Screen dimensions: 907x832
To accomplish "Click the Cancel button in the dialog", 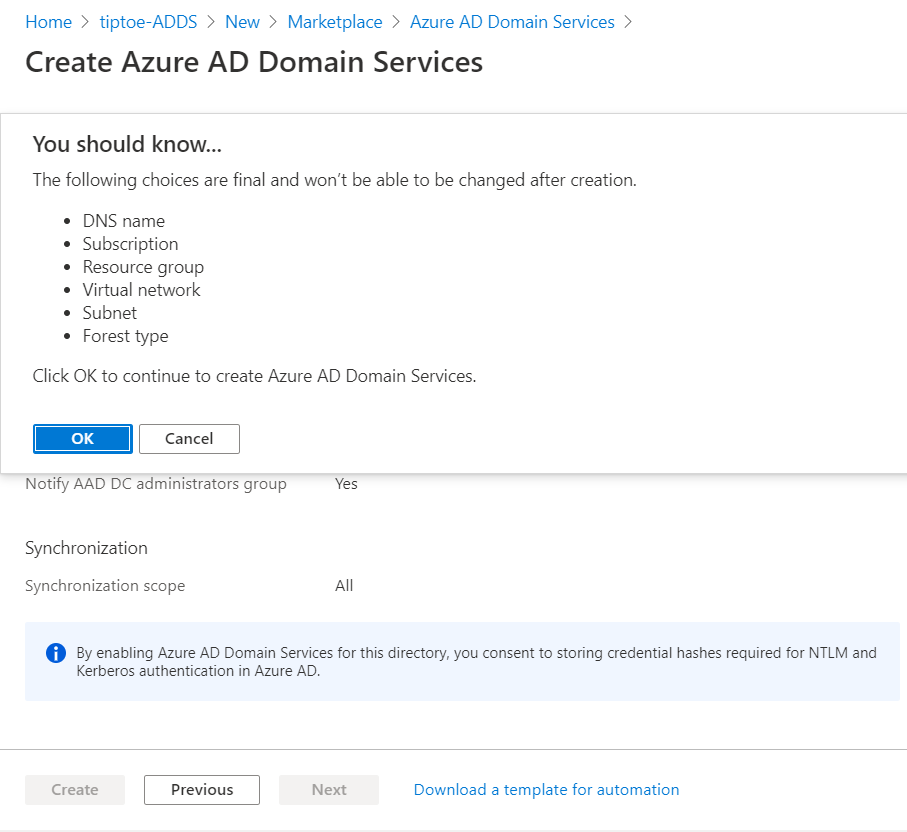I will 189,439.
